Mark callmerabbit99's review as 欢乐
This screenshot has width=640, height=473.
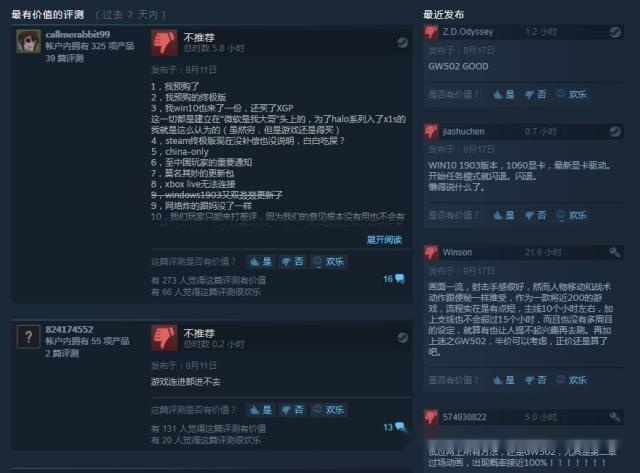tap(329, 262)
